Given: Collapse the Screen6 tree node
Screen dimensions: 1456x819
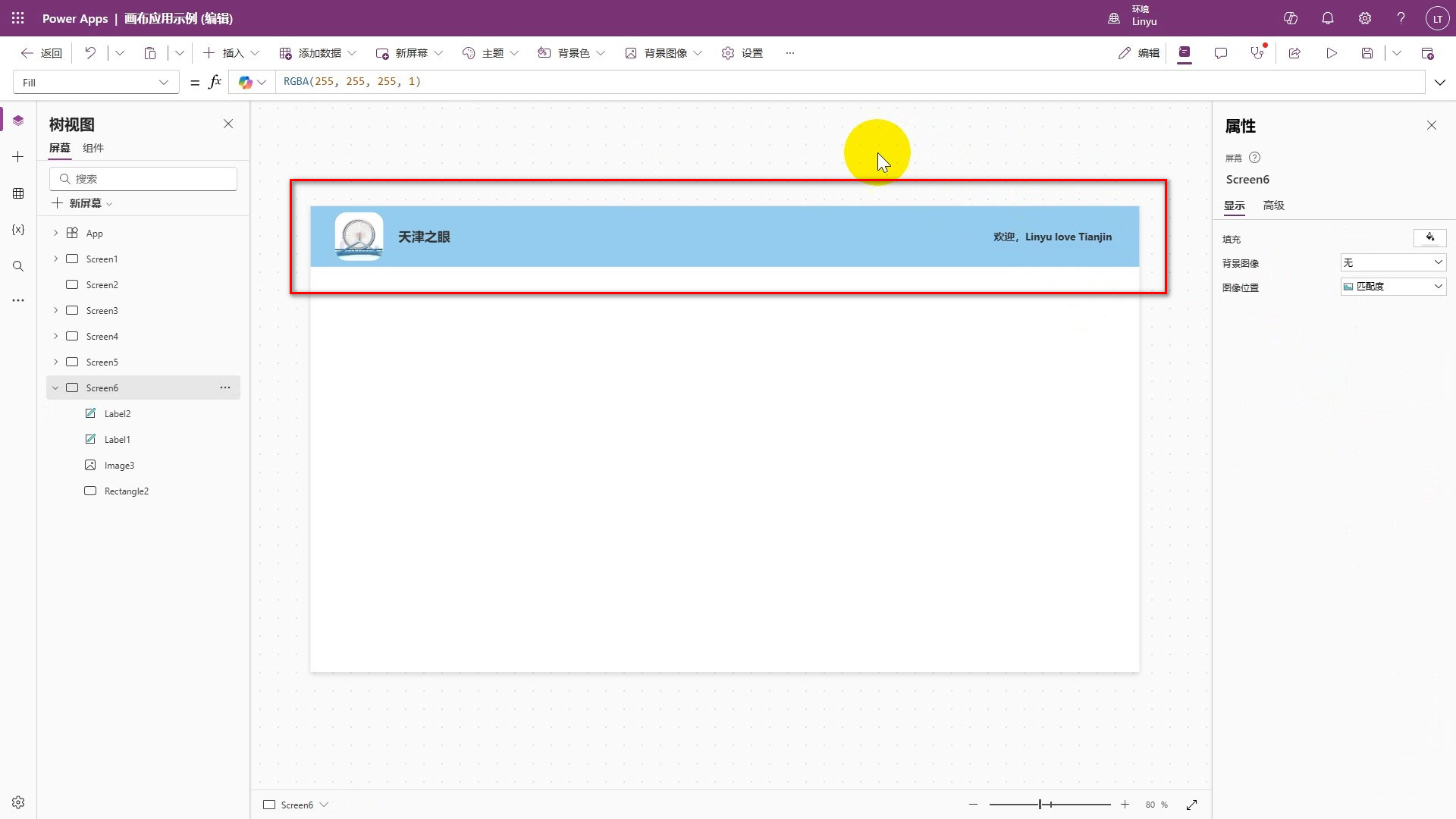Looking at the screenshot, I should (55, 388).
